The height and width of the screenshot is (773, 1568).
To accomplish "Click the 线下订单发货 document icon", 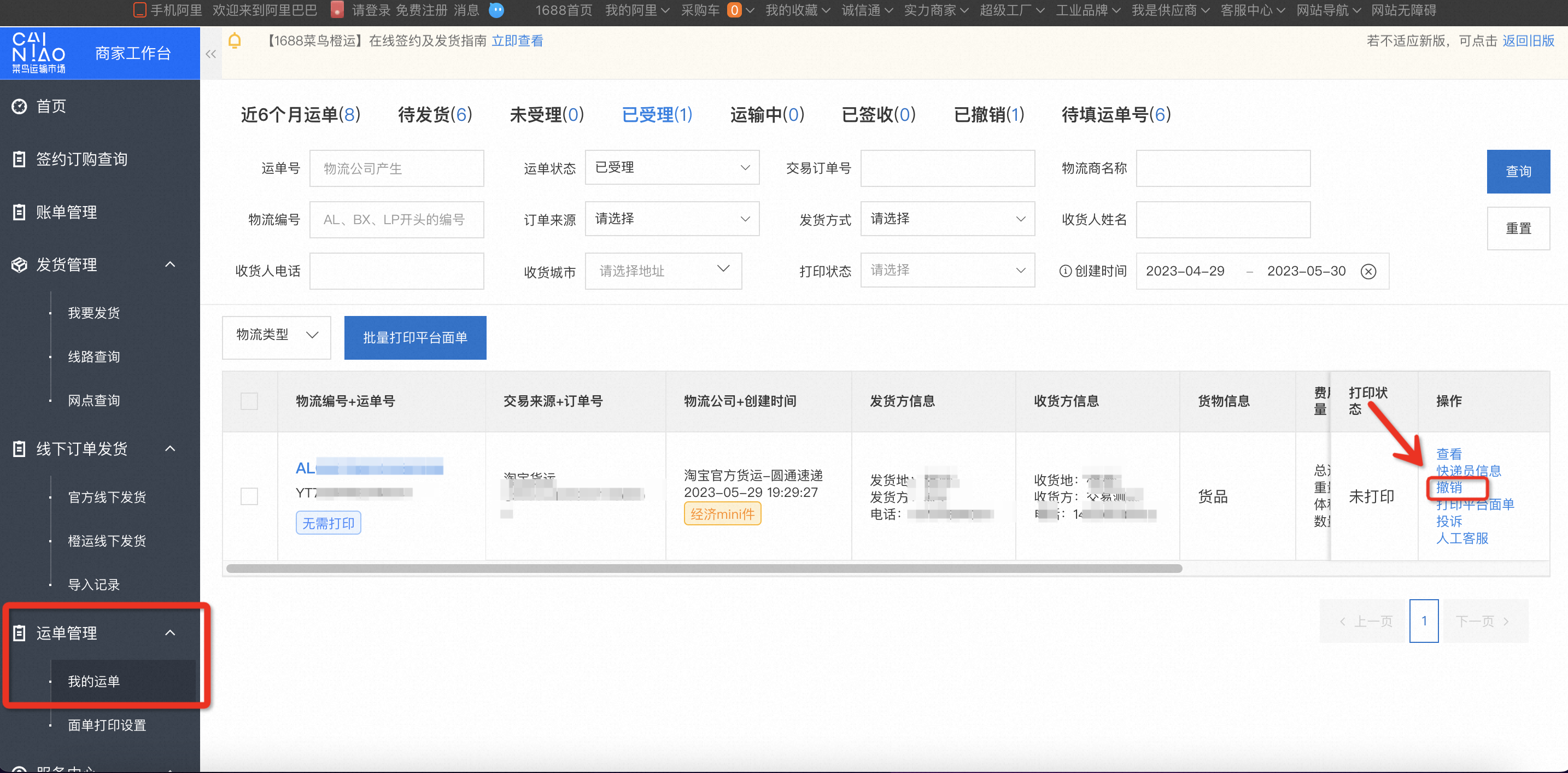I will pos(20,449).
